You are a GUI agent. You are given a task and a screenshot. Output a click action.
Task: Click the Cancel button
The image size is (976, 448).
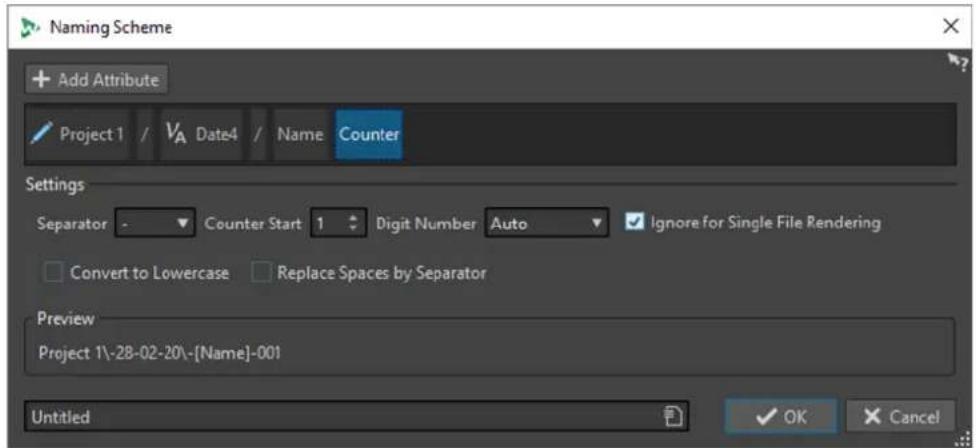coord(900,417)
